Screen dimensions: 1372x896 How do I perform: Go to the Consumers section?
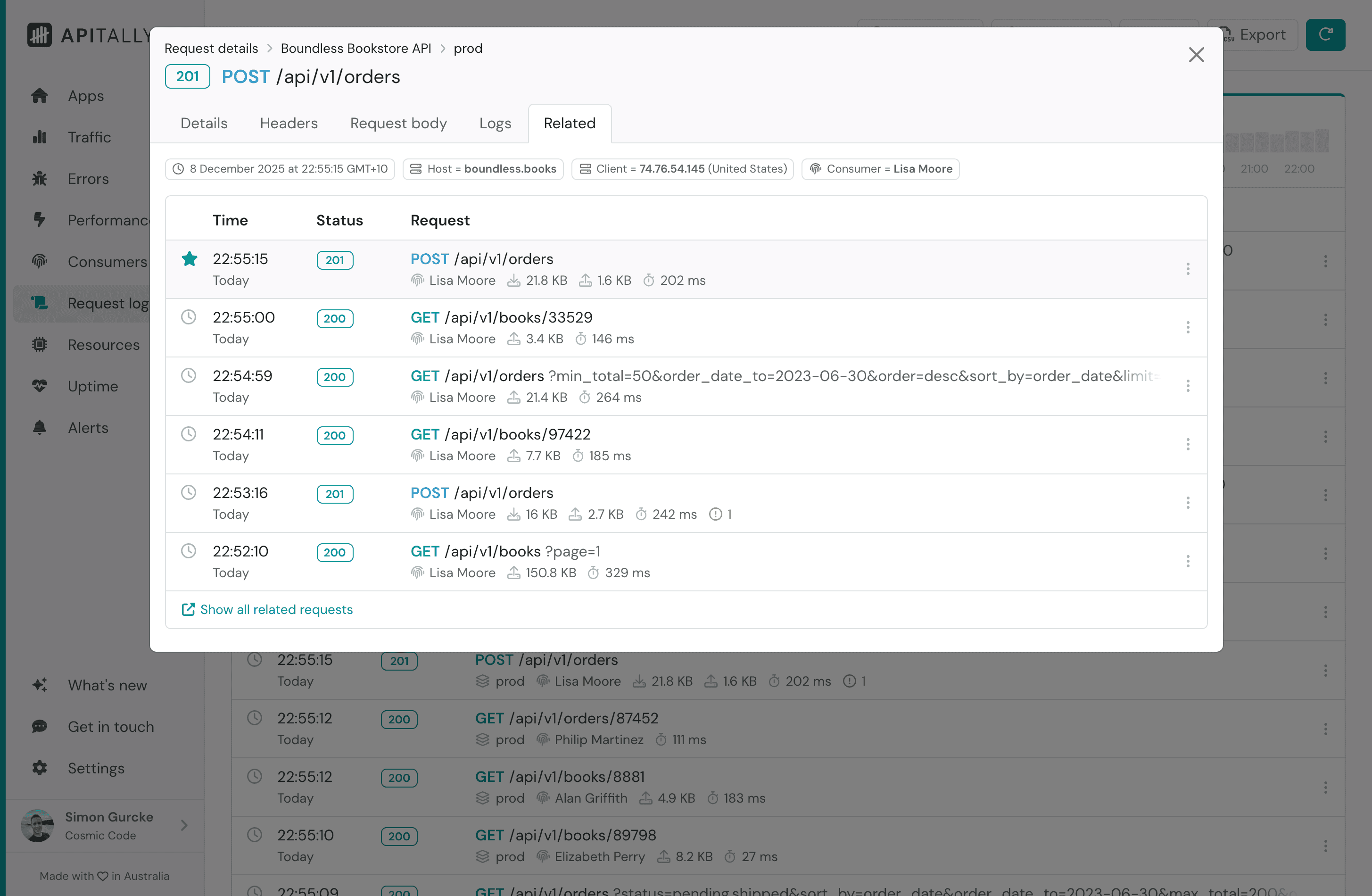(x=107, y=262)
